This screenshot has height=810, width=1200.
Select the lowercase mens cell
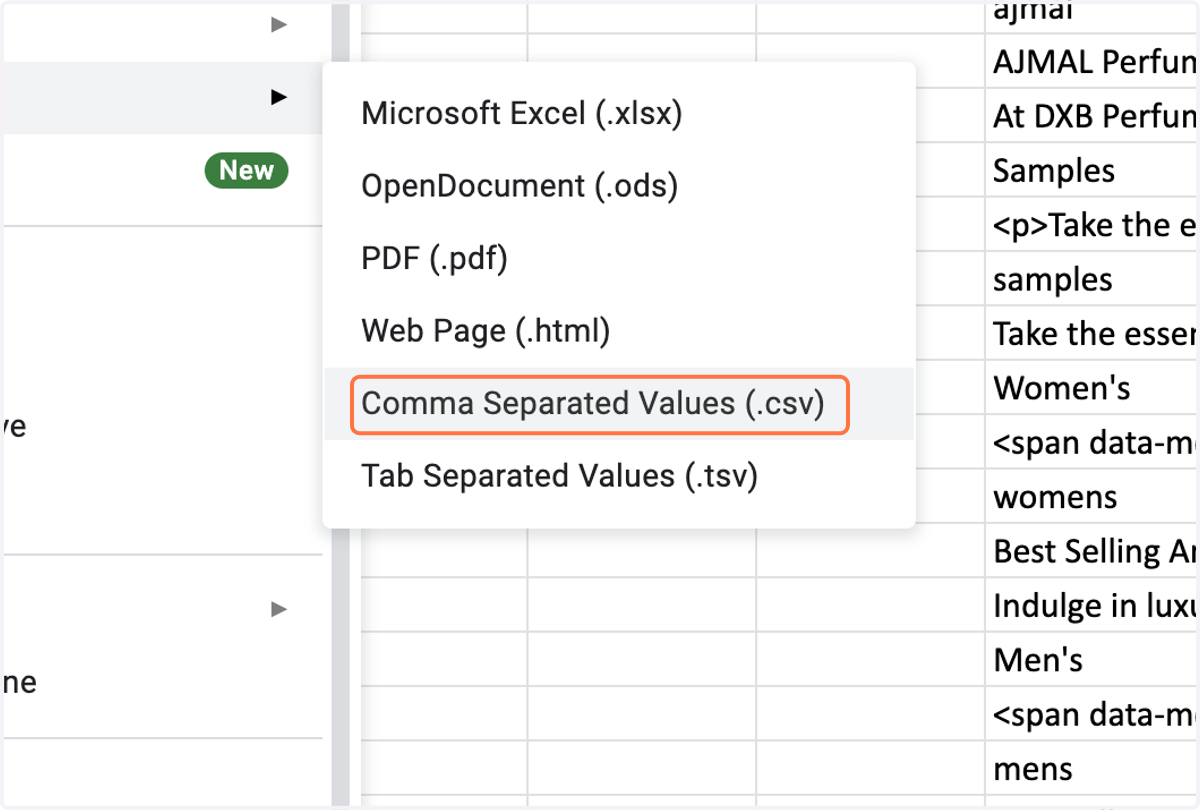1092,769
